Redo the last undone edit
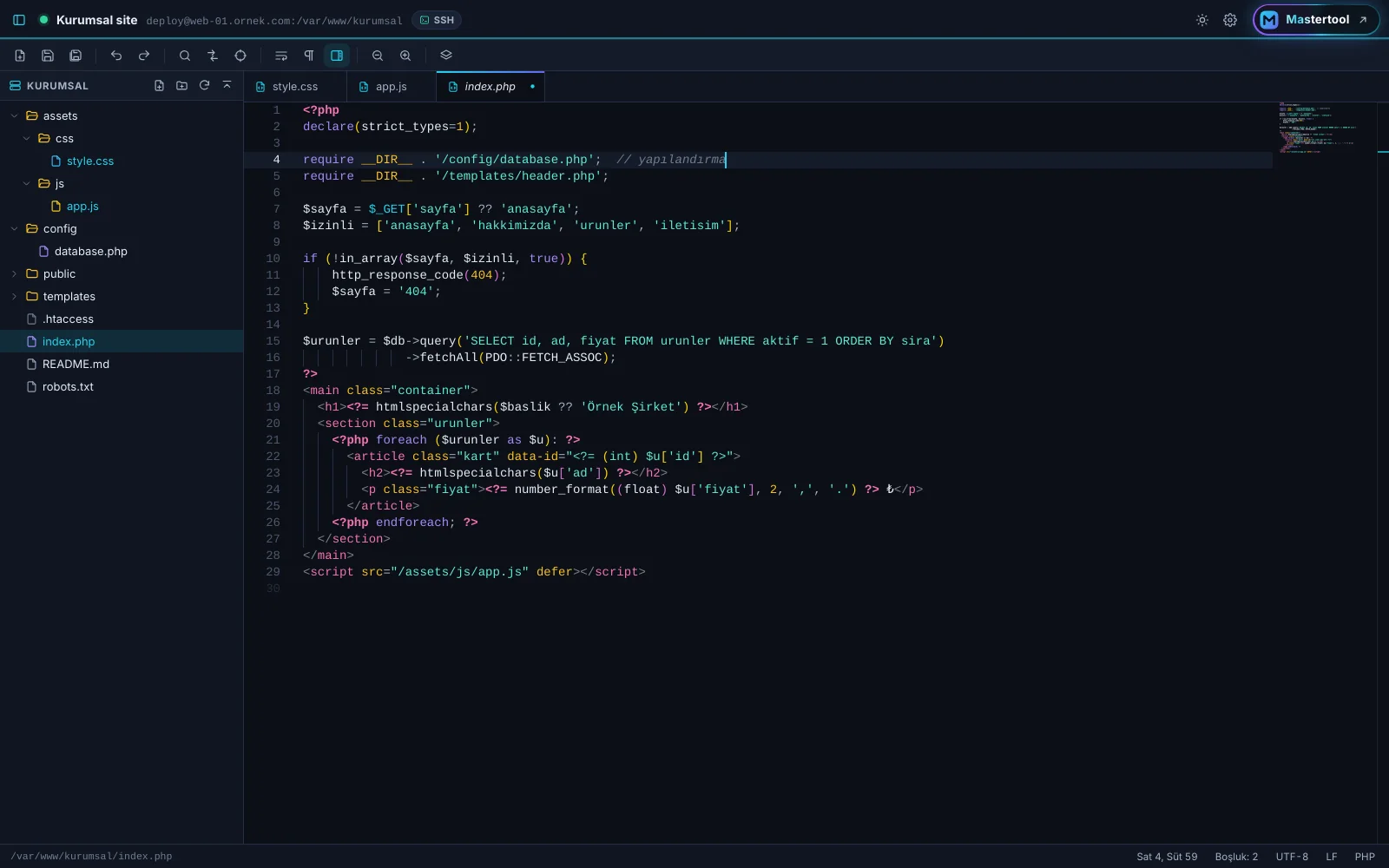This screenshot has width=1389, height=868. pyautogui.click(x=144, y=56)
